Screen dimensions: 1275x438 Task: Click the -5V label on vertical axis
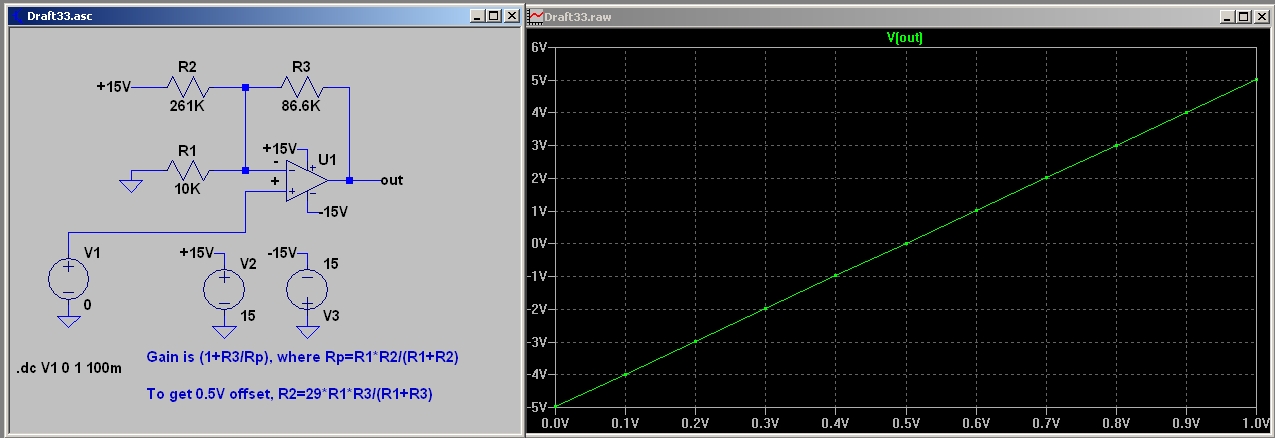[538, 406]
